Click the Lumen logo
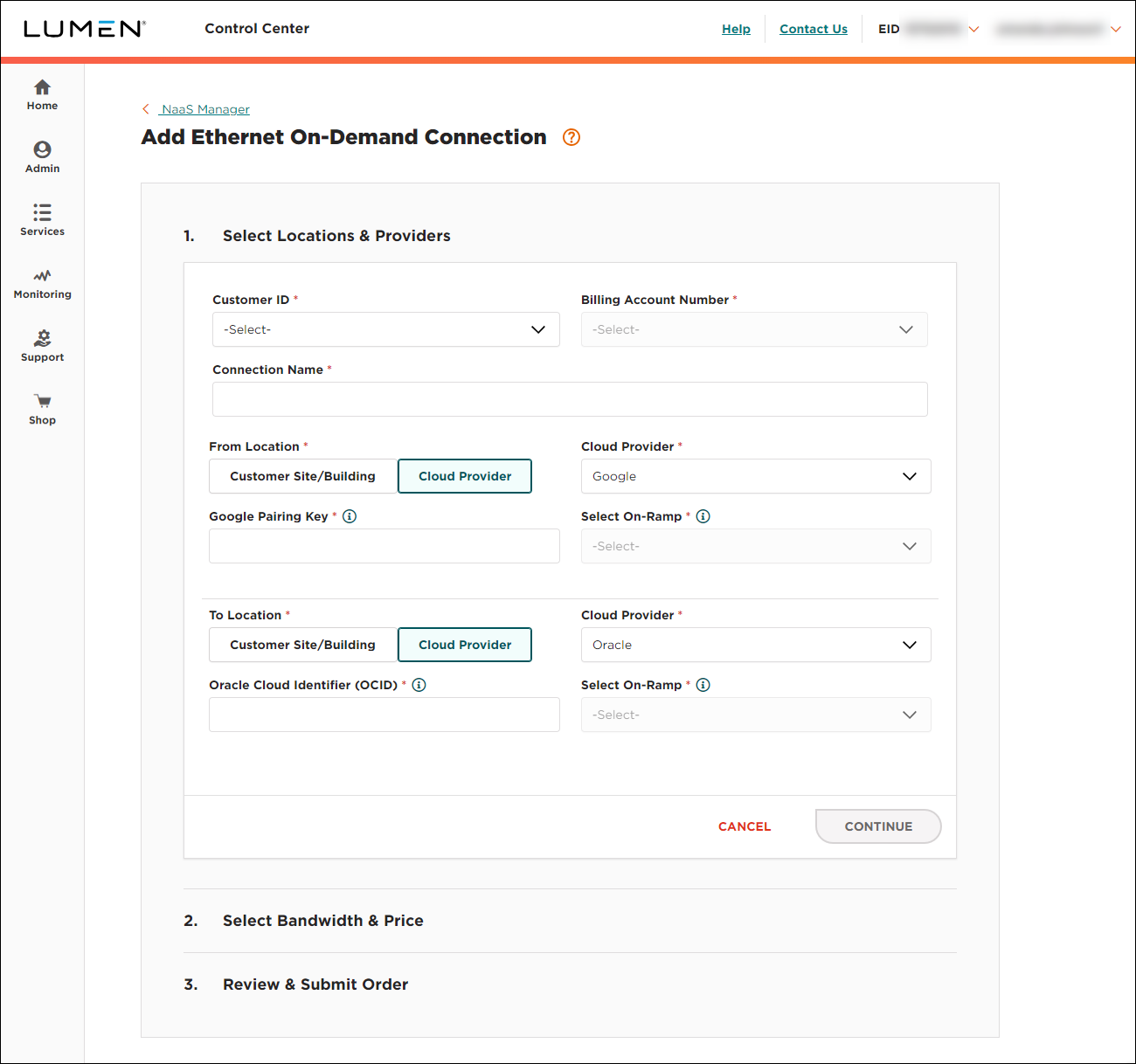Viewport: 1136px width, 1064px height. pyautogui.click(x=85, y=29)
